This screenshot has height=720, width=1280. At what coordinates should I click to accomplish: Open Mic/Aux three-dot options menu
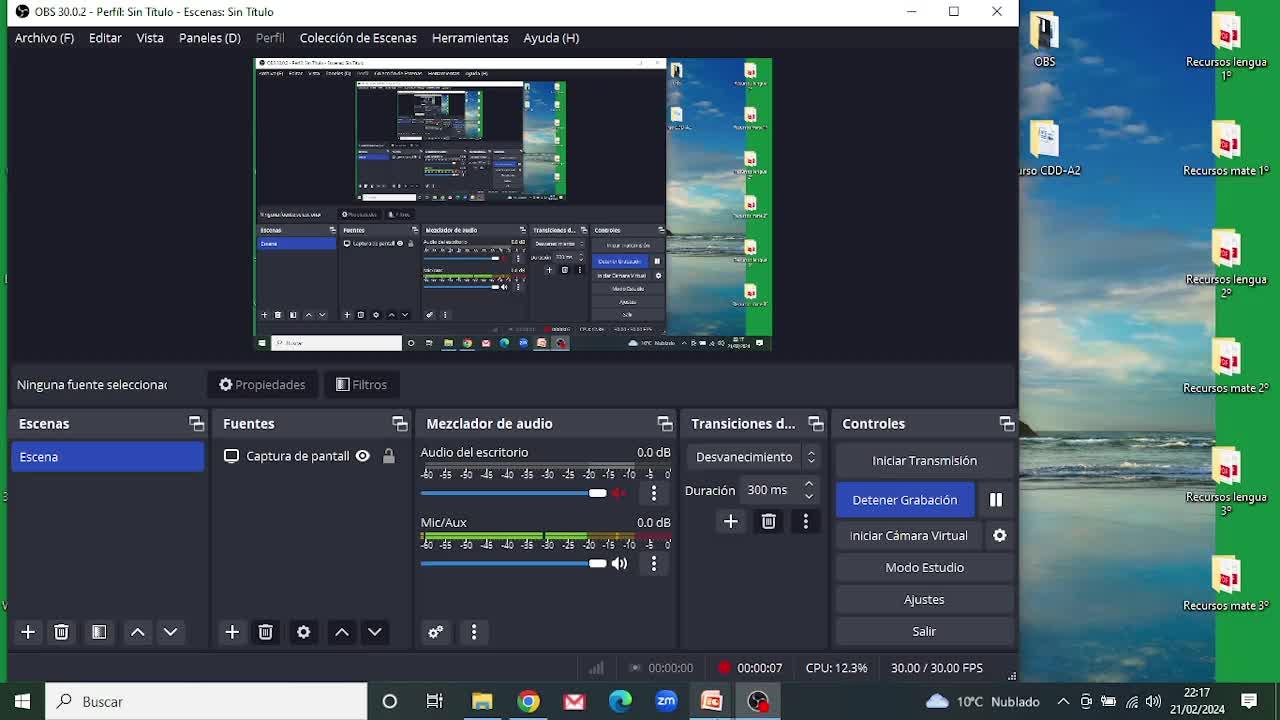(x=654, y=563)
